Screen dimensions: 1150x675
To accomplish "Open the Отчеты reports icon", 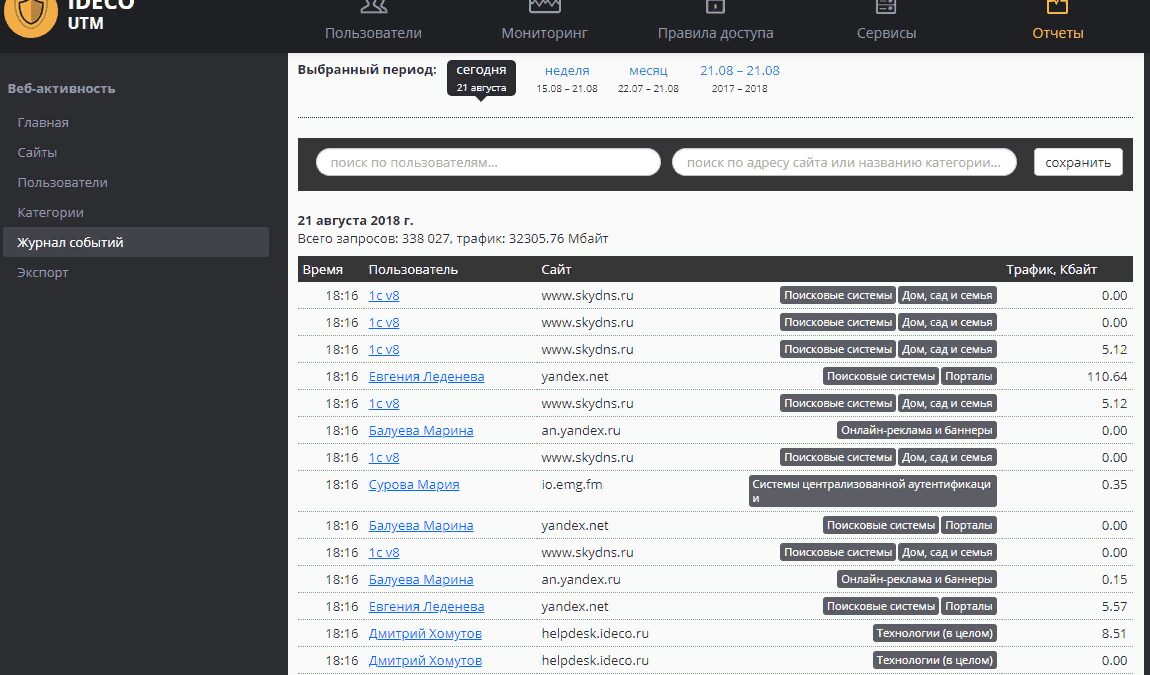I will click(1058, 8).
